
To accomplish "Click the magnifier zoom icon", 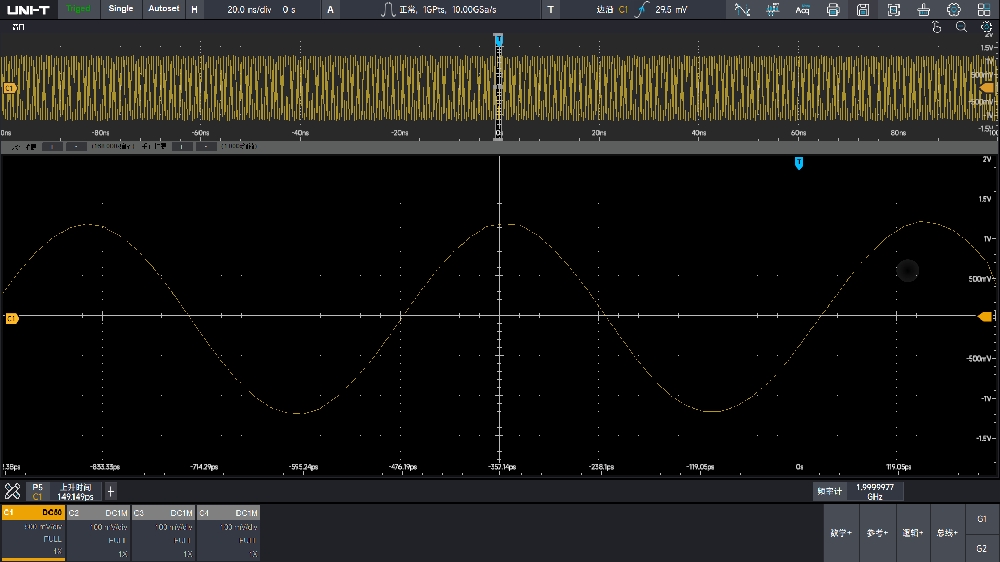I will click(961, 28).
